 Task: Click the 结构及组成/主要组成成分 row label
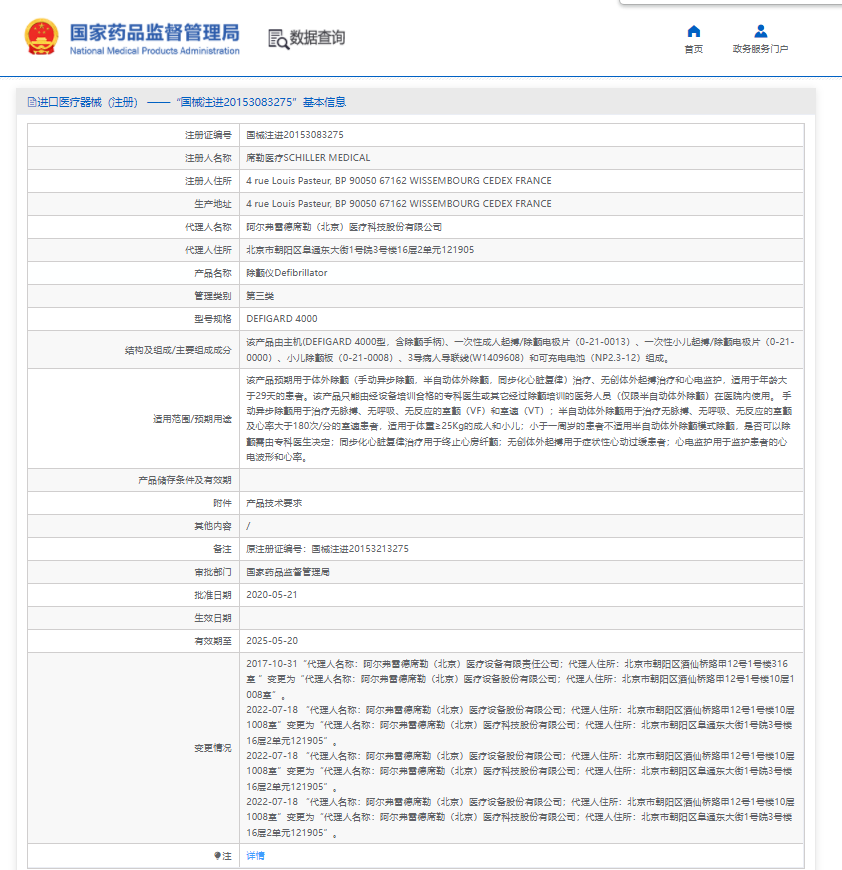pos(178,350)
